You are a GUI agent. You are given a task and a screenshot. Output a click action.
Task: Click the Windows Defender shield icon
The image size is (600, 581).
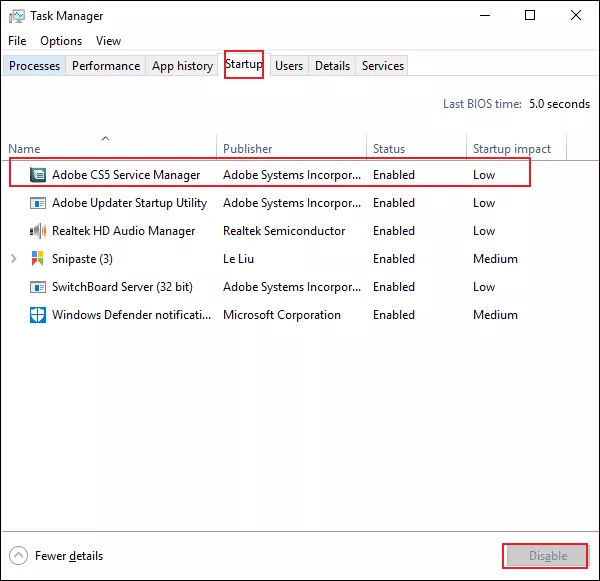(38, 315)
